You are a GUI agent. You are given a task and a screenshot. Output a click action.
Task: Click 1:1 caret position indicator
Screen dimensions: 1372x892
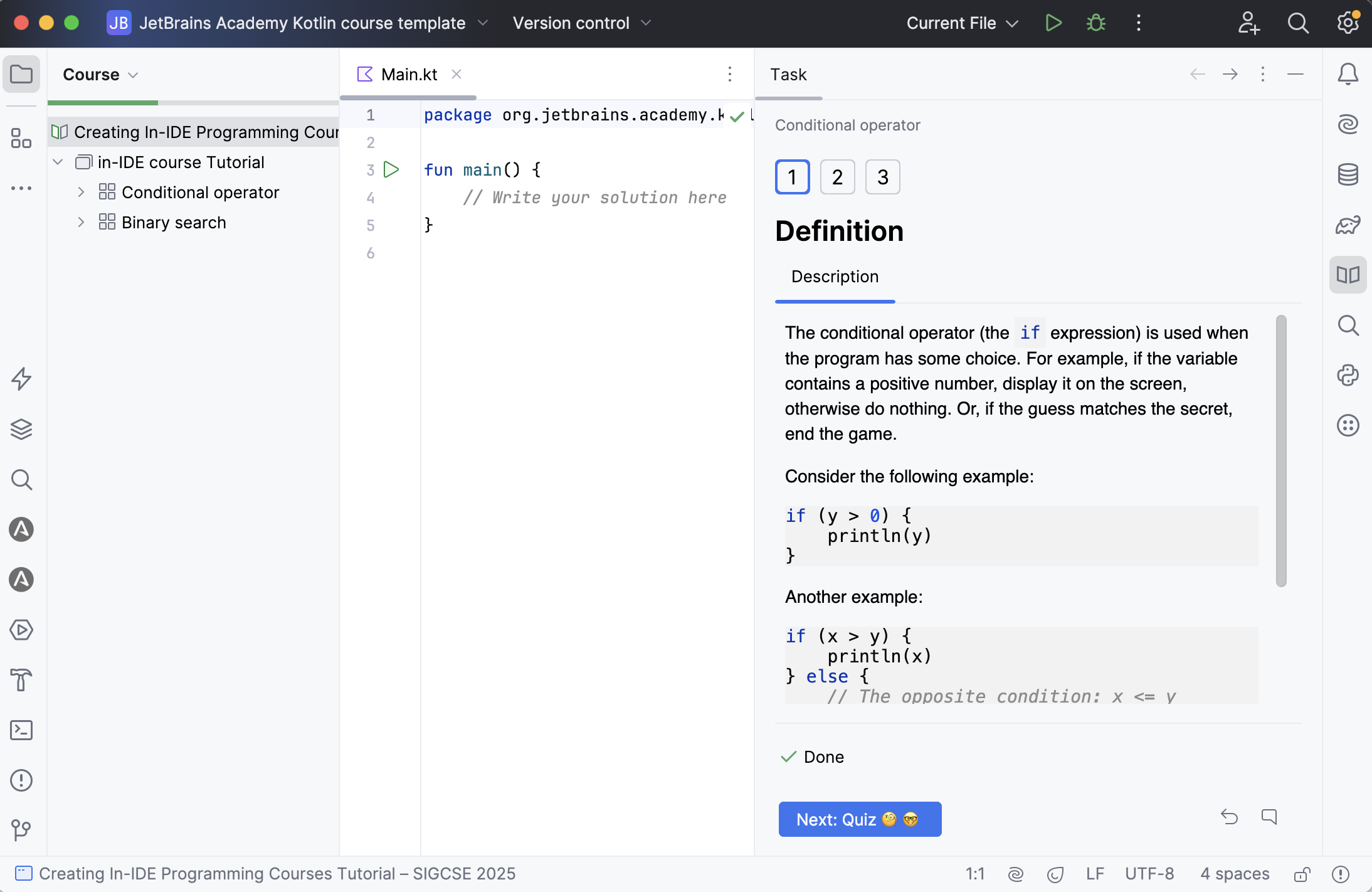pyautogui.click(x=975, y=874)
